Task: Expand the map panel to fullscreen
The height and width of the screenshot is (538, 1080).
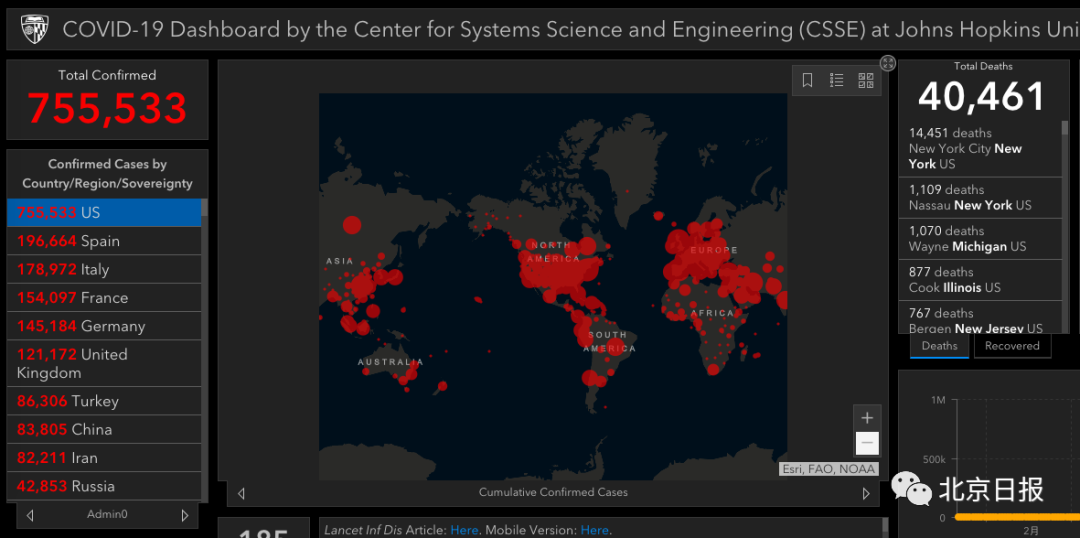Action: click(888, 63)
